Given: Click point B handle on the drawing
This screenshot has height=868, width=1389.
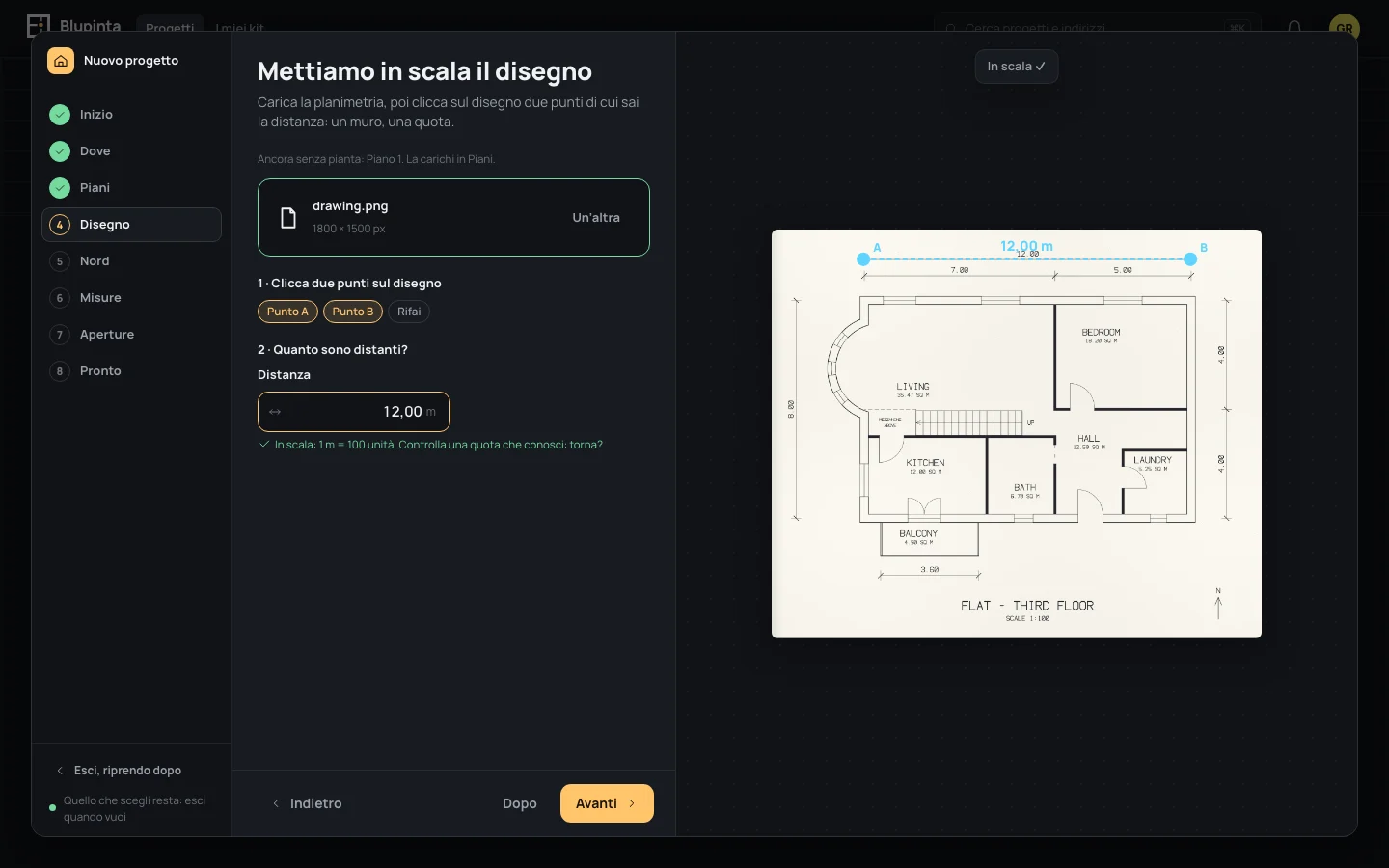Looking at the screenshot, I should [1190, 259].
